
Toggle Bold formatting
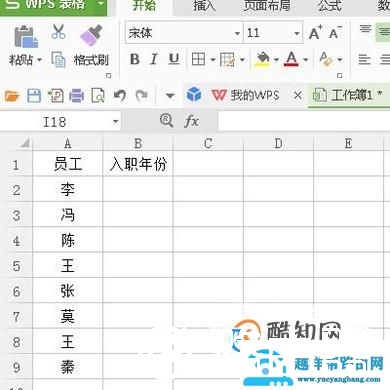coord(135,59)
